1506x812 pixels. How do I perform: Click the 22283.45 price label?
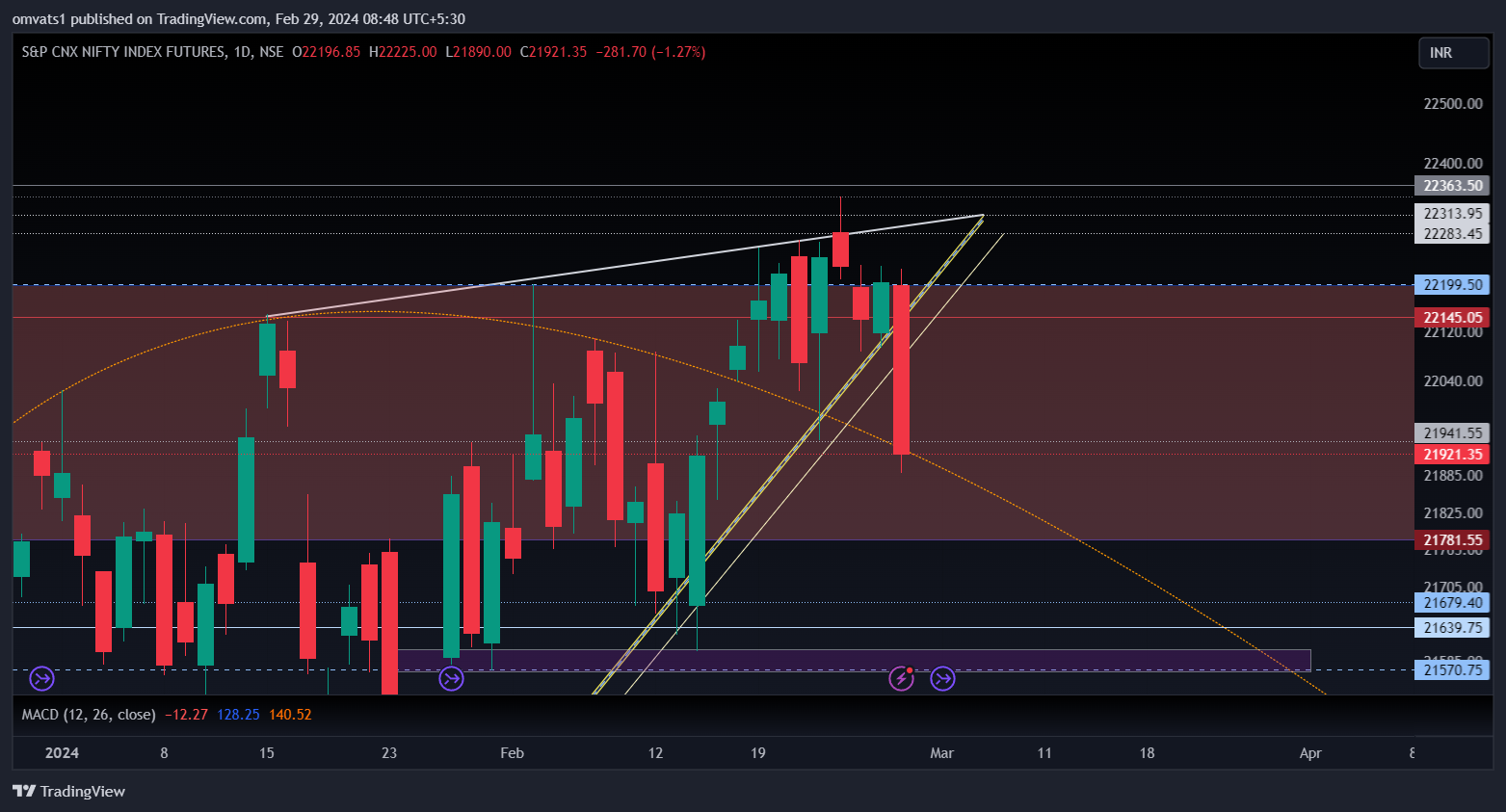pos(1452,234)
